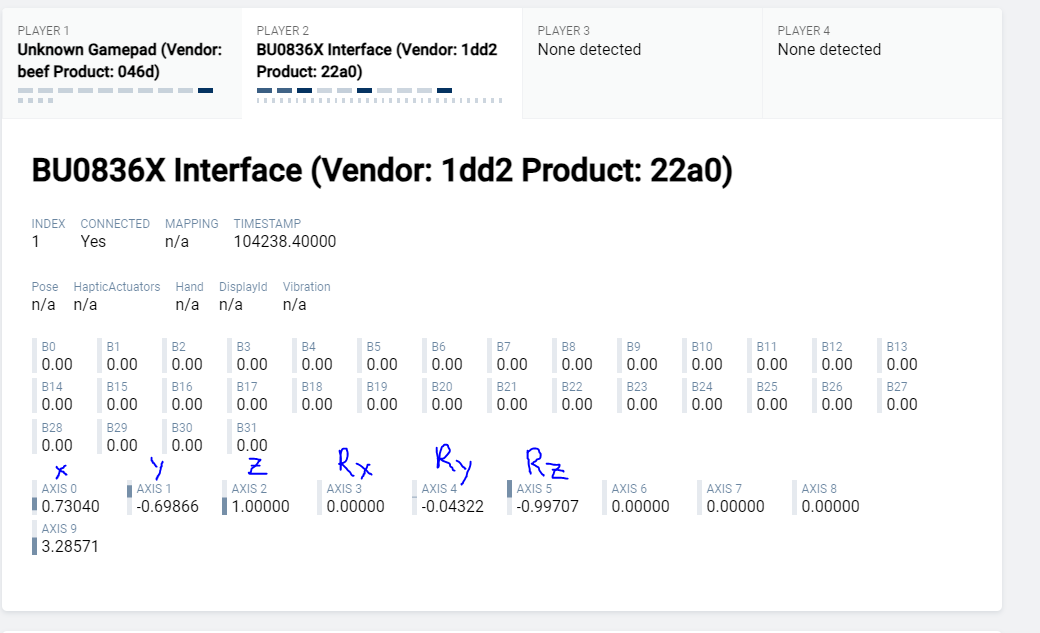Switch to the Player 1 Unknown Gamepad tab

click(120, 60)
